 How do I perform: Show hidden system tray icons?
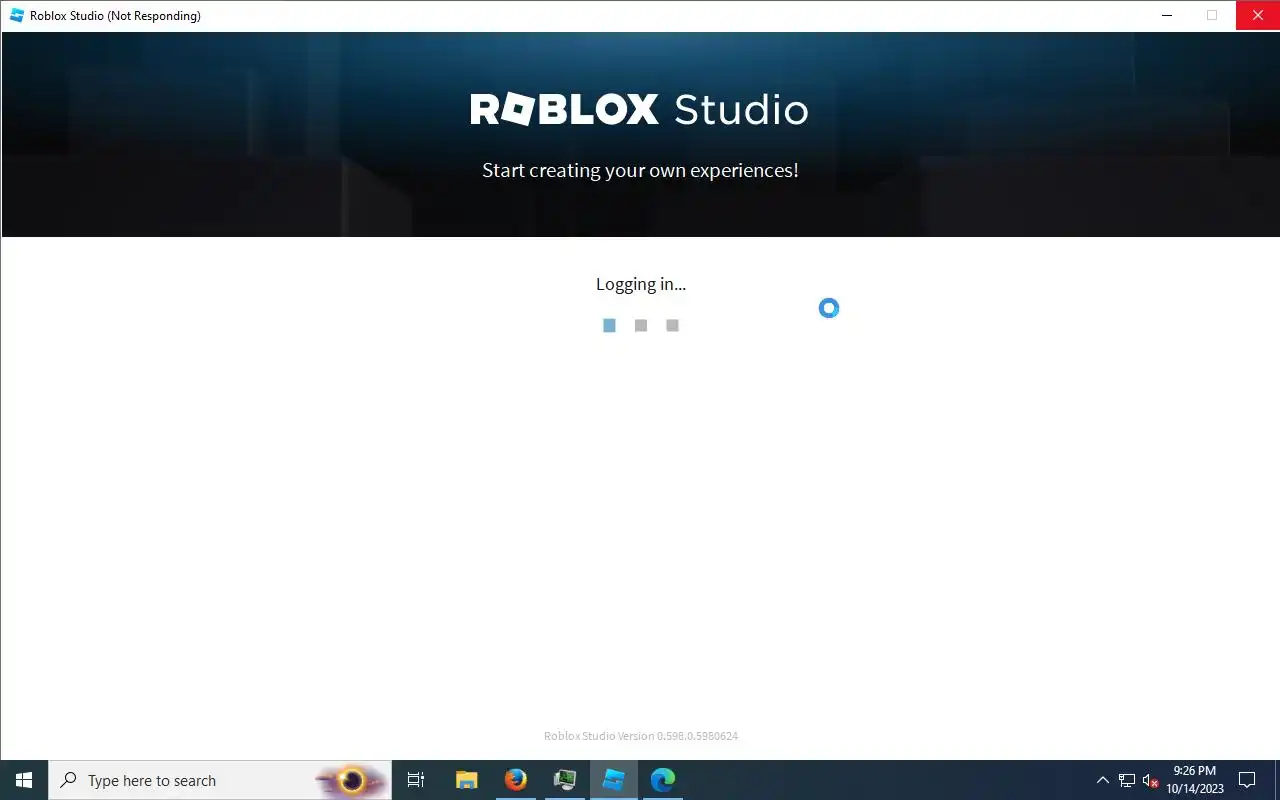click(x=1102, y=780)
